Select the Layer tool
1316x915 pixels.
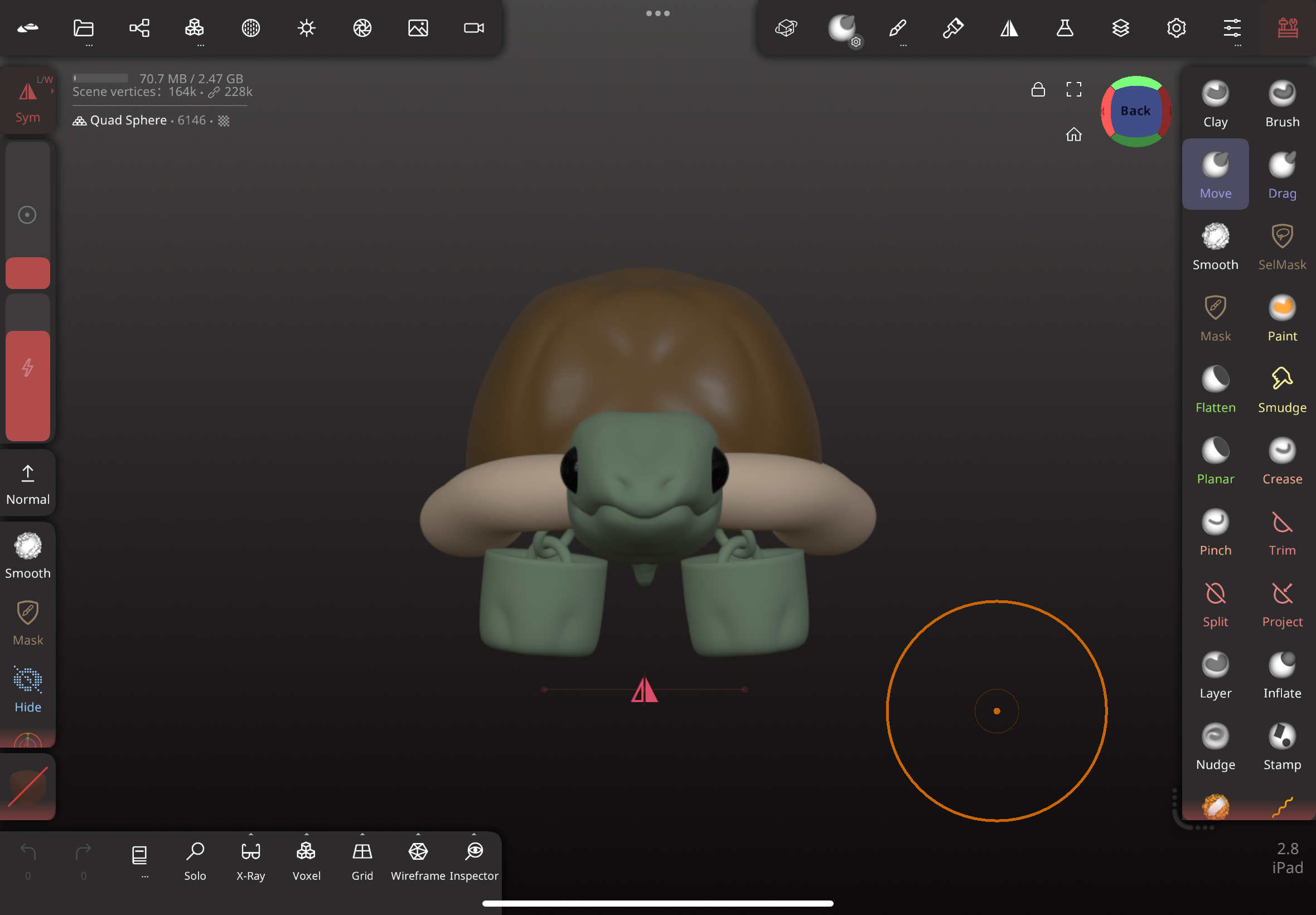point(1215,675)
